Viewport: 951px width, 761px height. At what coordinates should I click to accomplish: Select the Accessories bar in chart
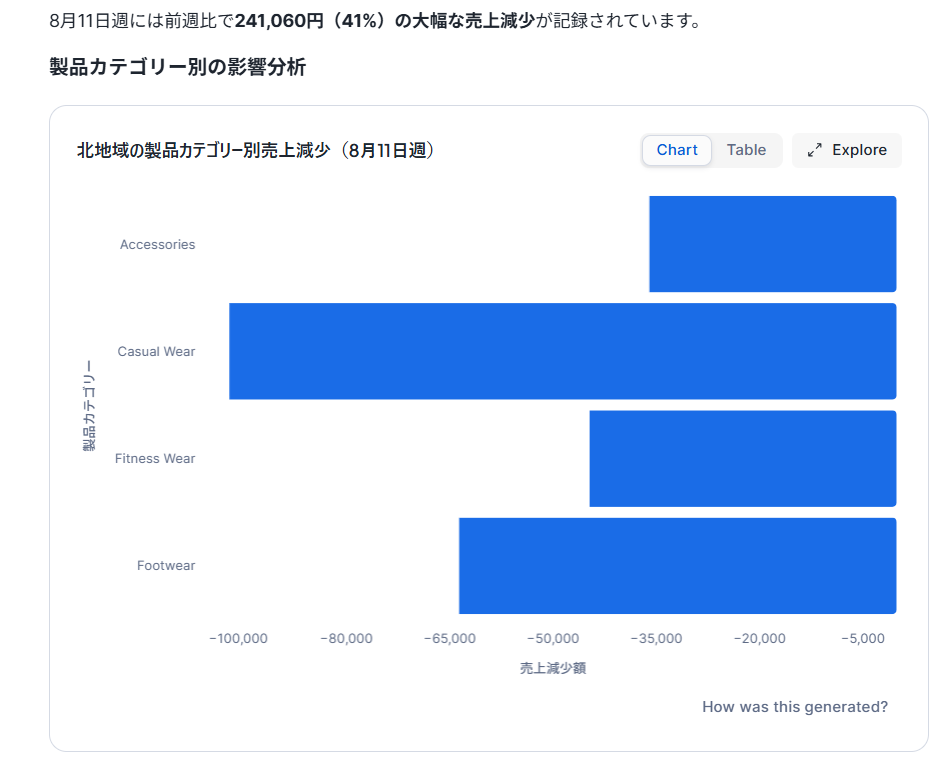(773, 244)
